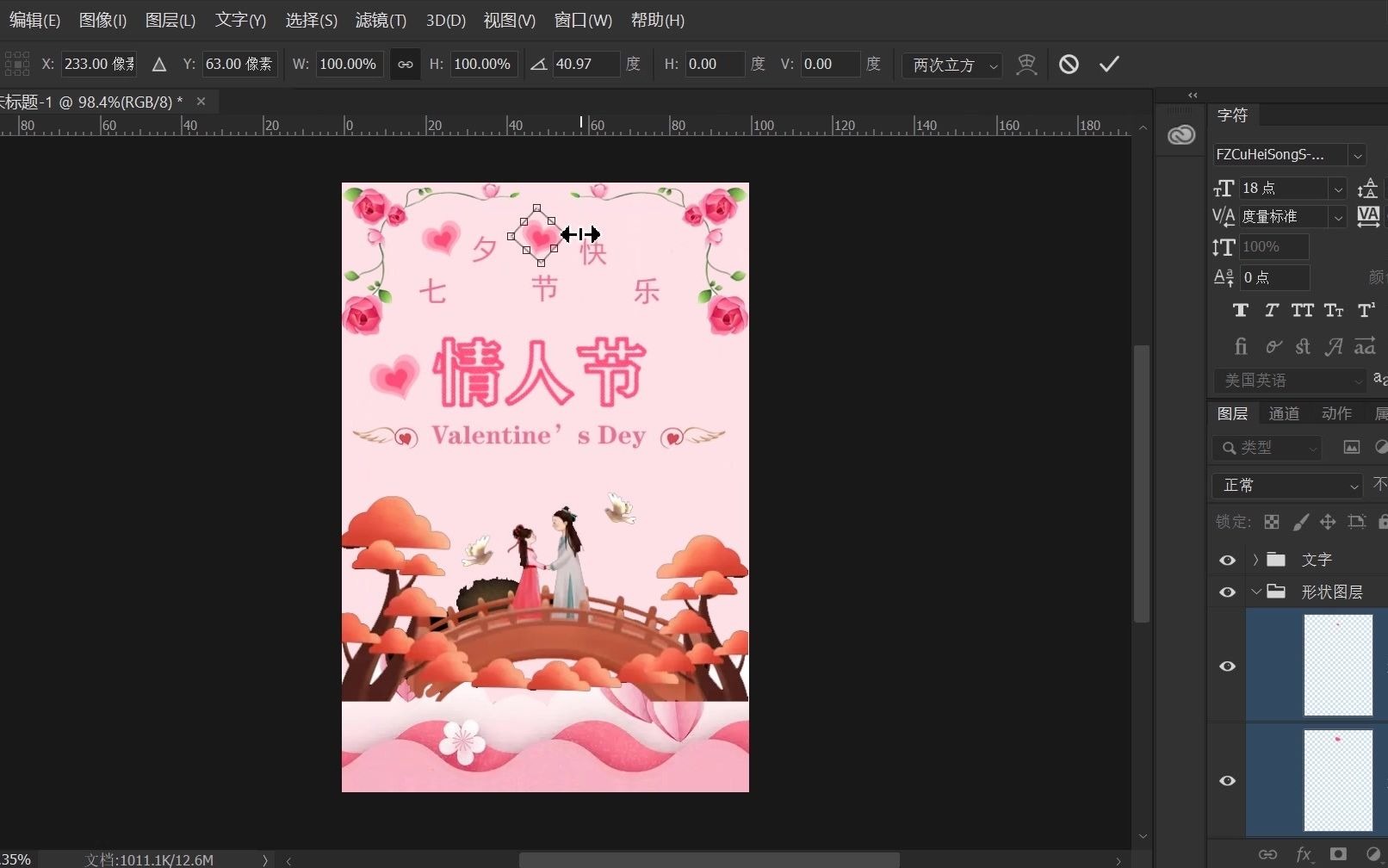Click the rotation angle field 40.97
This screenshot has height=868, width=1388.
pyautogui.click(x=586, y=64)
